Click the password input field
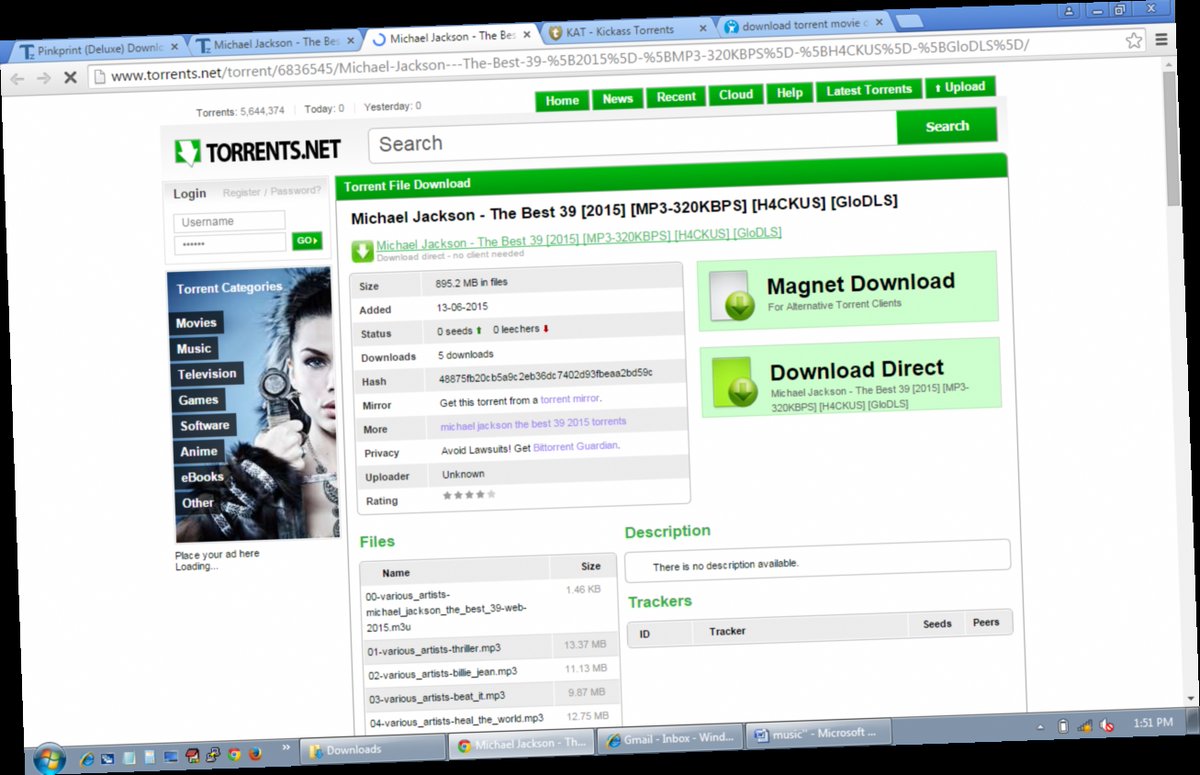Viewport: 1200px width, 775px height. pyautogui.click(x=230, y=243)
